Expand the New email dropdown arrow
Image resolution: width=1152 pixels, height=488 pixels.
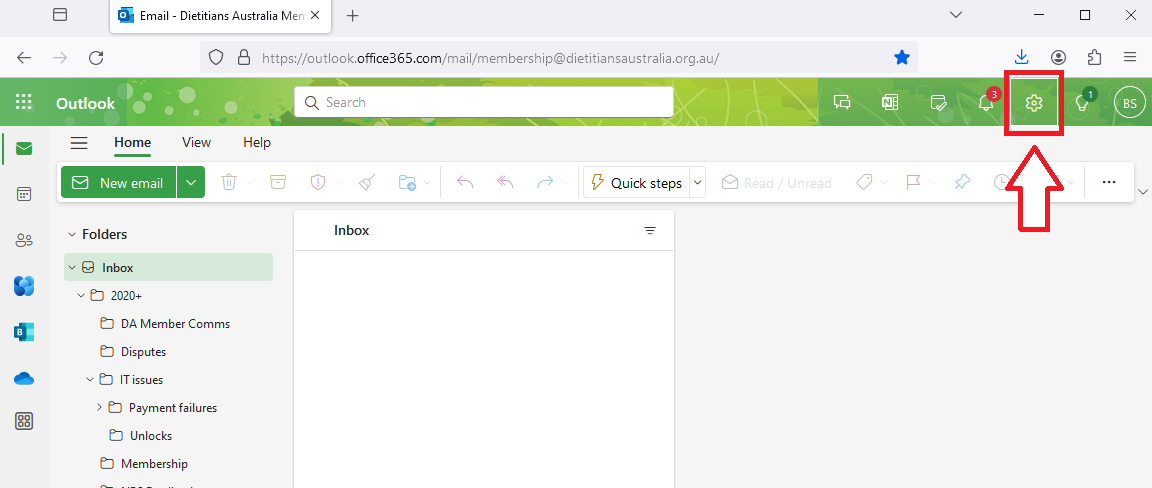[191, 183]
